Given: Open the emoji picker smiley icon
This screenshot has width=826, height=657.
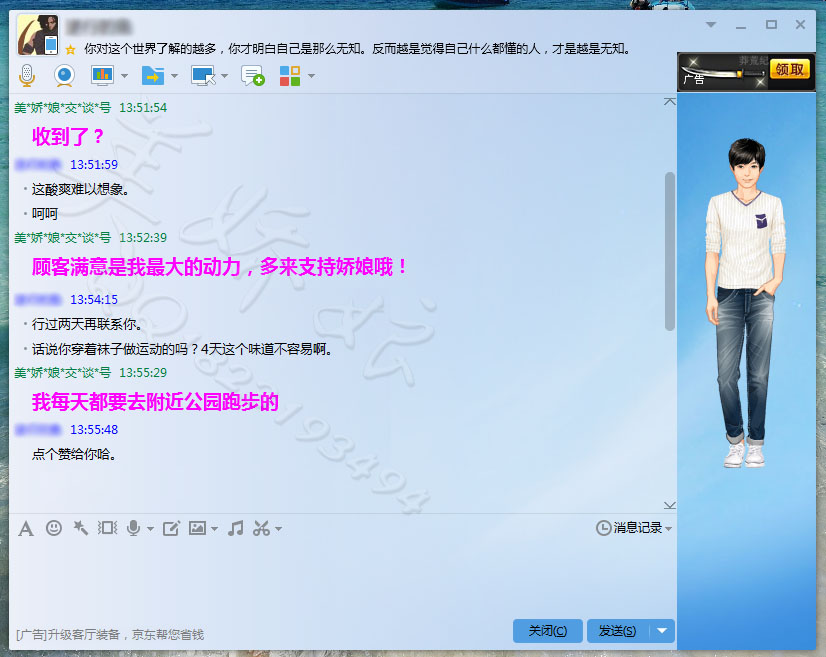Looking at the screenshot, I should pos(54,528).
